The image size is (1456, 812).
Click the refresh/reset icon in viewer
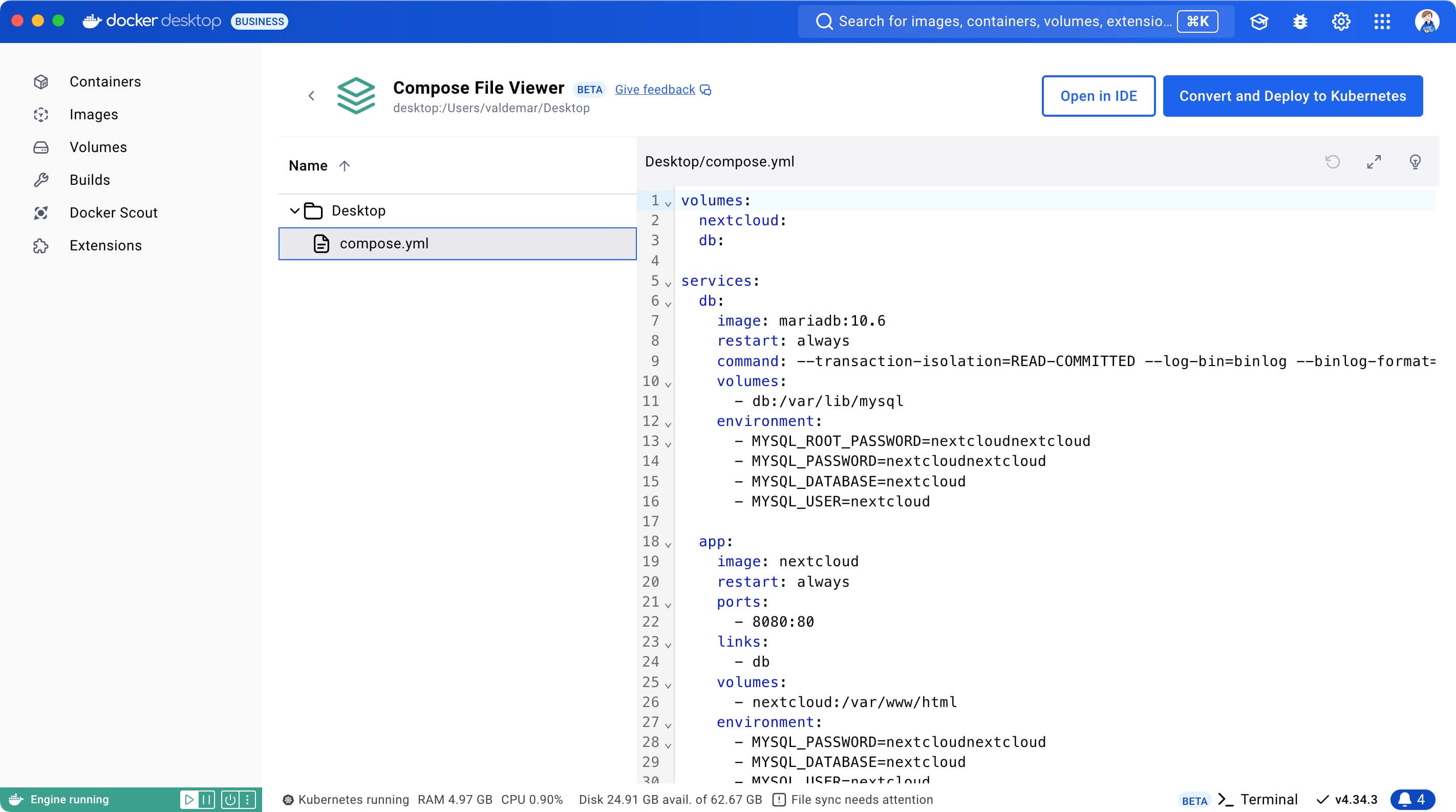point(1333,161)
